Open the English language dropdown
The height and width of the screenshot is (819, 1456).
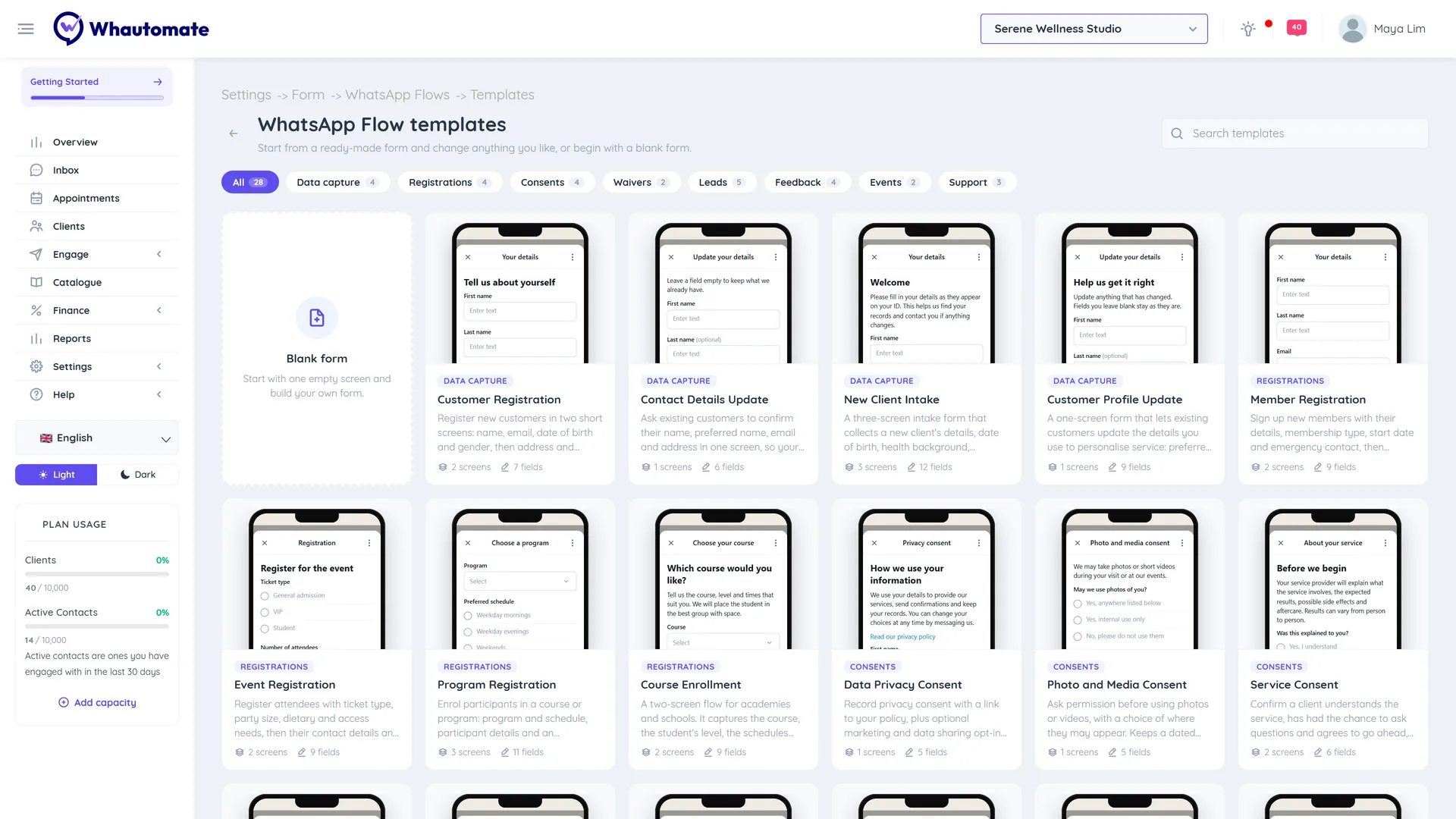[x=97, y=438]
